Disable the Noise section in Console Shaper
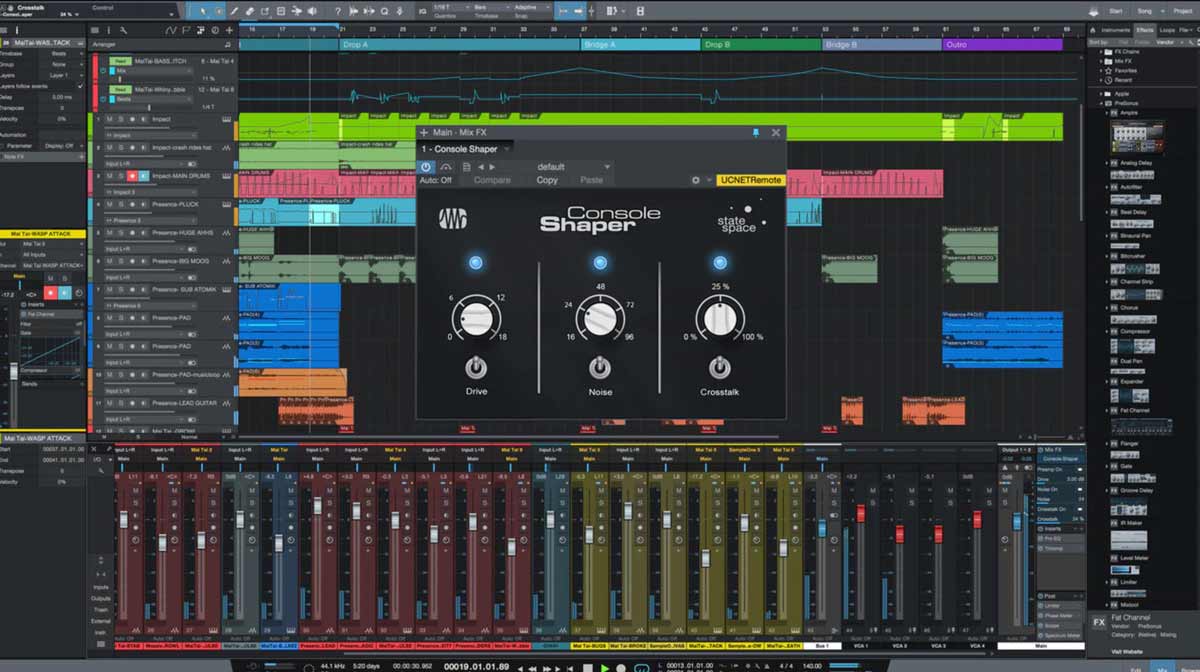This screenshot has width=1200, height=672. pos(600,262)
